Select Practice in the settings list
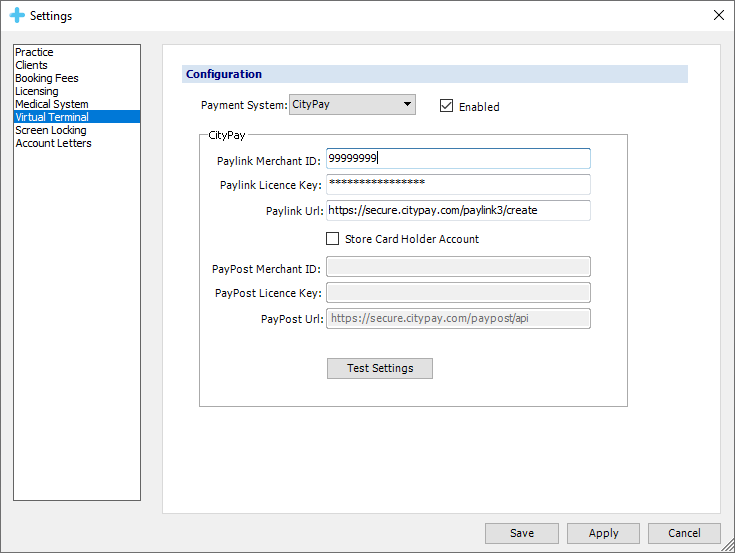 point(34,52)
